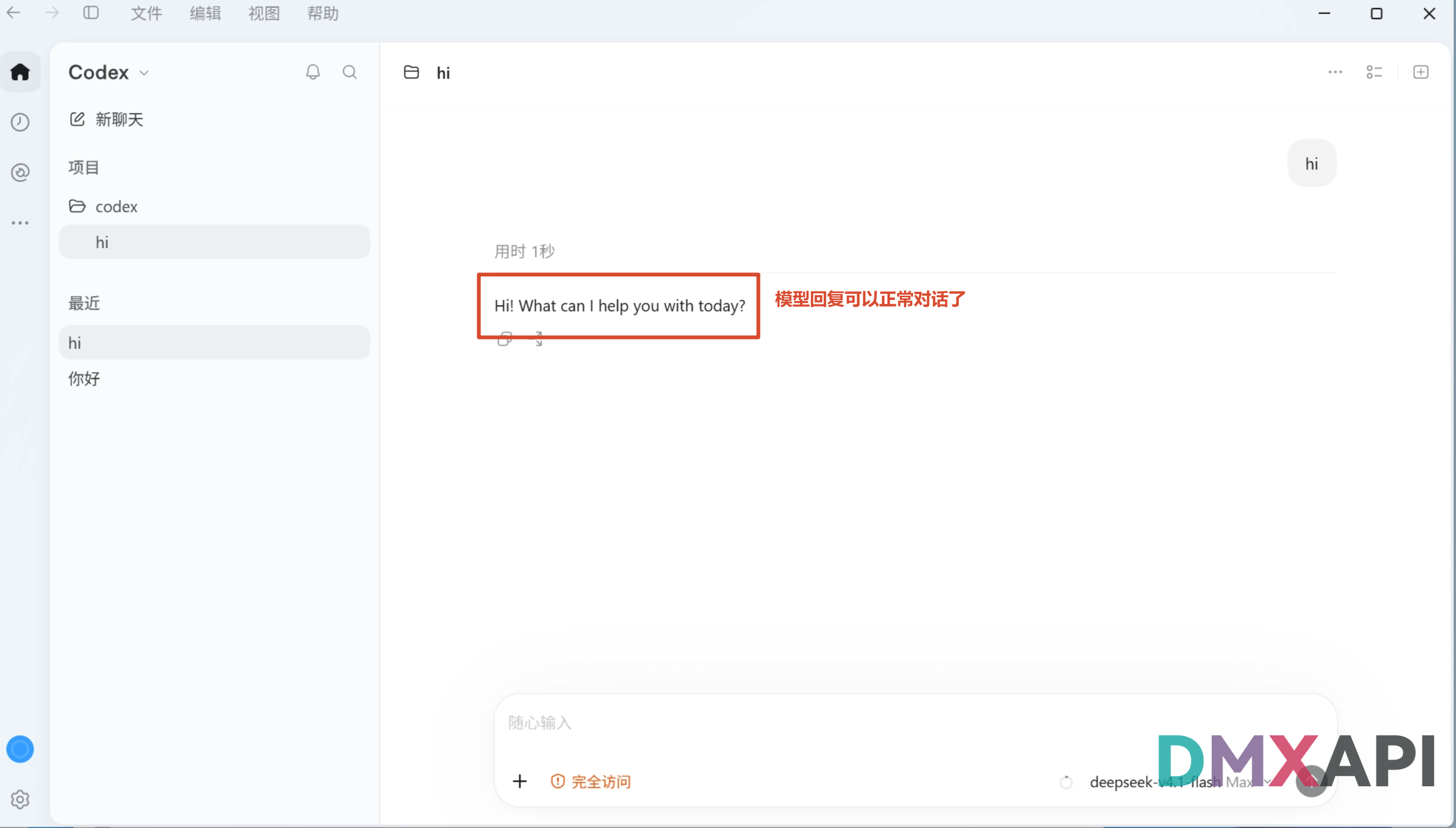Viewport: 1456px width, 828px height.
Task: Click the blue circle avatar icon
Action: coord(20,749)
